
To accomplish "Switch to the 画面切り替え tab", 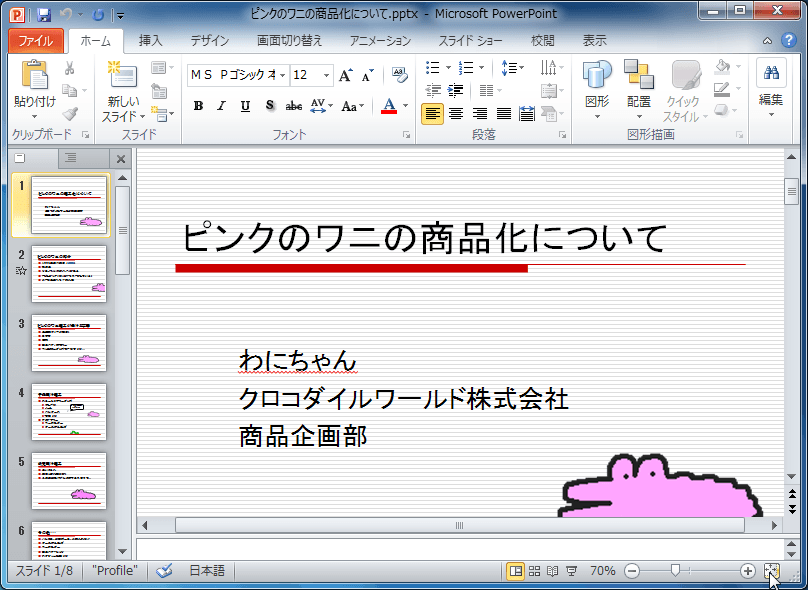I will 290,41.
